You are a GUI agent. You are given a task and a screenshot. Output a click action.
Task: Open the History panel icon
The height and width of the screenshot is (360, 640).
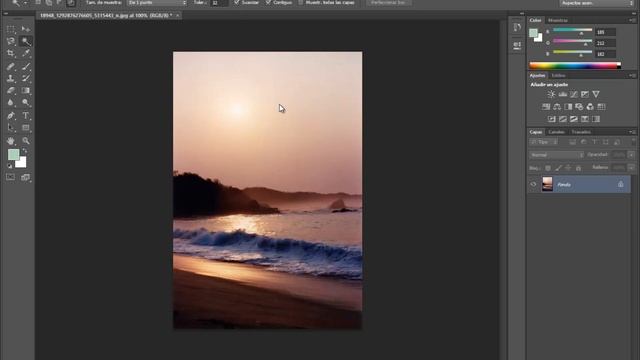517,27
